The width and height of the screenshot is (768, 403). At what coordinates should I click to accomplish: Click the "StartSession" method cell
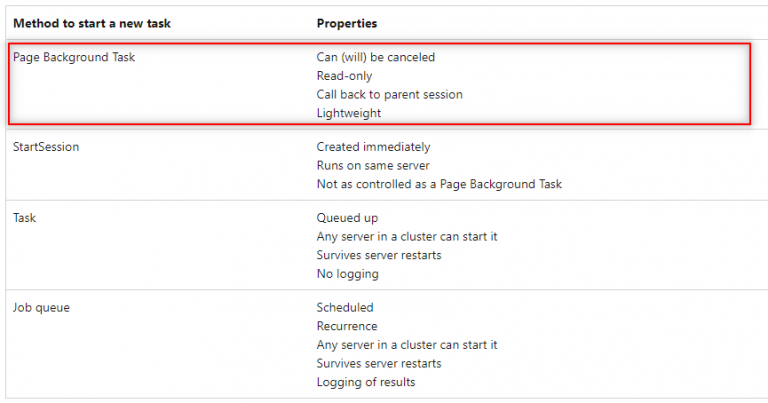[x=46, y=147]
